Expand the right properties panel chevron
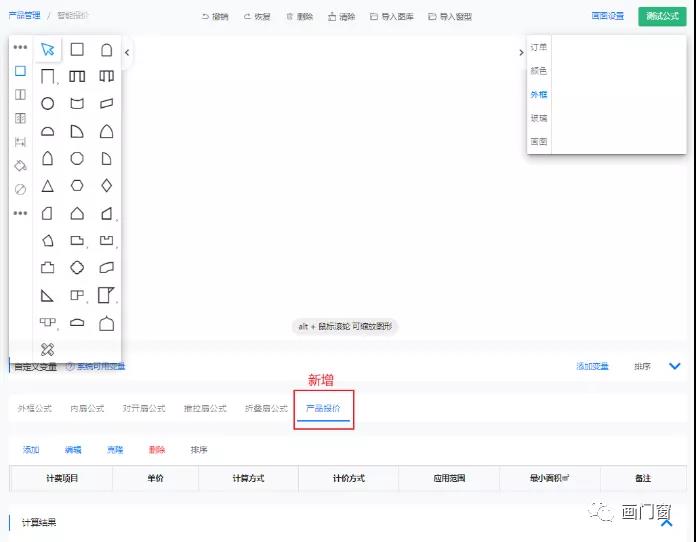This screenshot has height=542, width=696. click(x=521, y=53)
